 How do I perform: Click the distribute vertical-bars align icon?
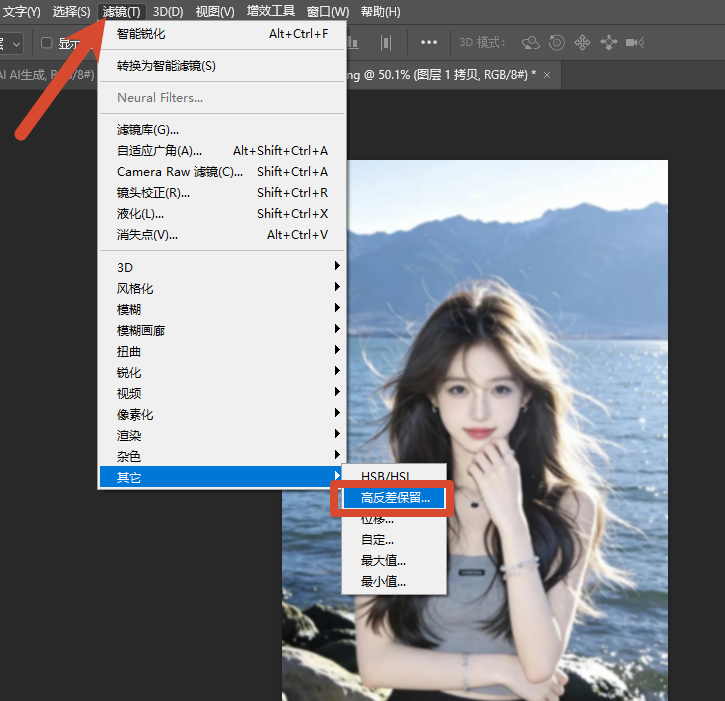pos(386,43)
